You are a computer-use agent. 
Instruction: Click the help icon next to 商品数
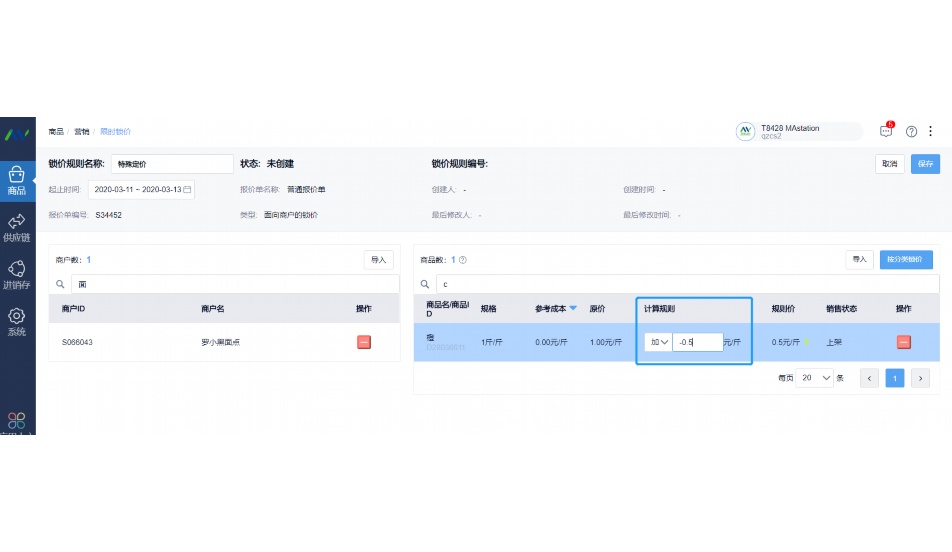pos(463,260)
